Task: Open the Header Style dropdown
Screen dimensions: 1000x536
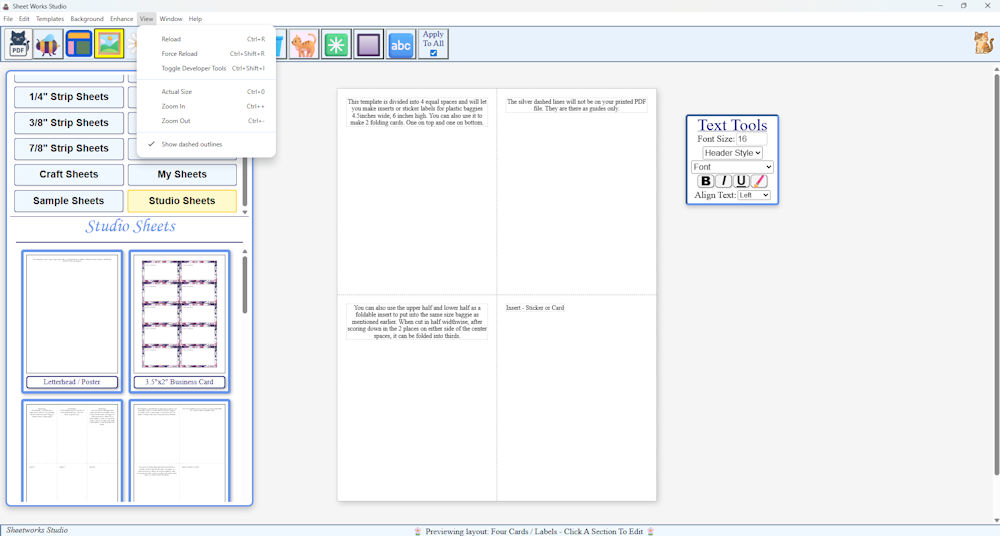Action: click(x=732, y=153)
